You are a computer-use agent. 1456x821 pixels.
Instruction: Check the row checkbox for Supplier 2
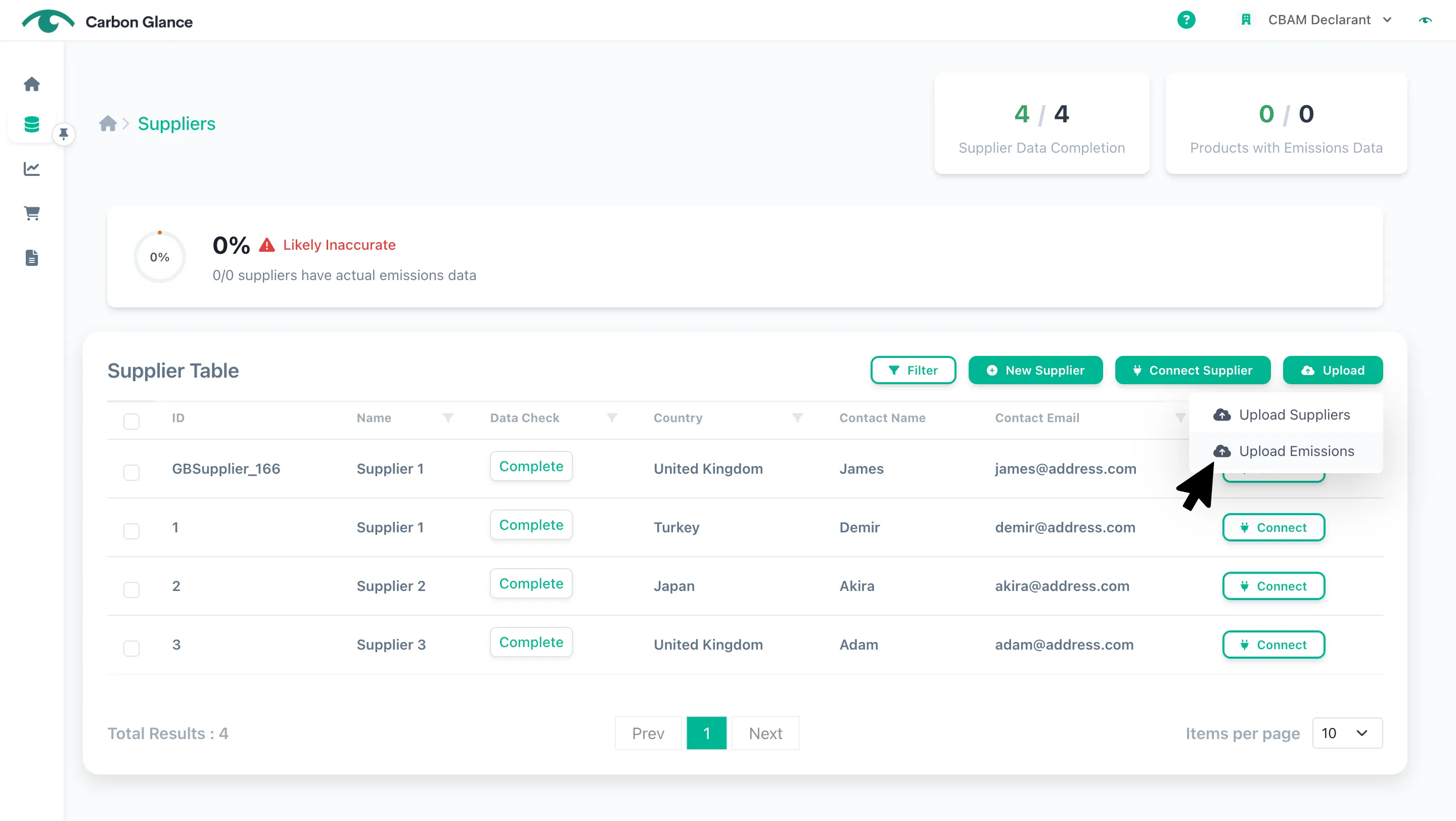point(131,590)
